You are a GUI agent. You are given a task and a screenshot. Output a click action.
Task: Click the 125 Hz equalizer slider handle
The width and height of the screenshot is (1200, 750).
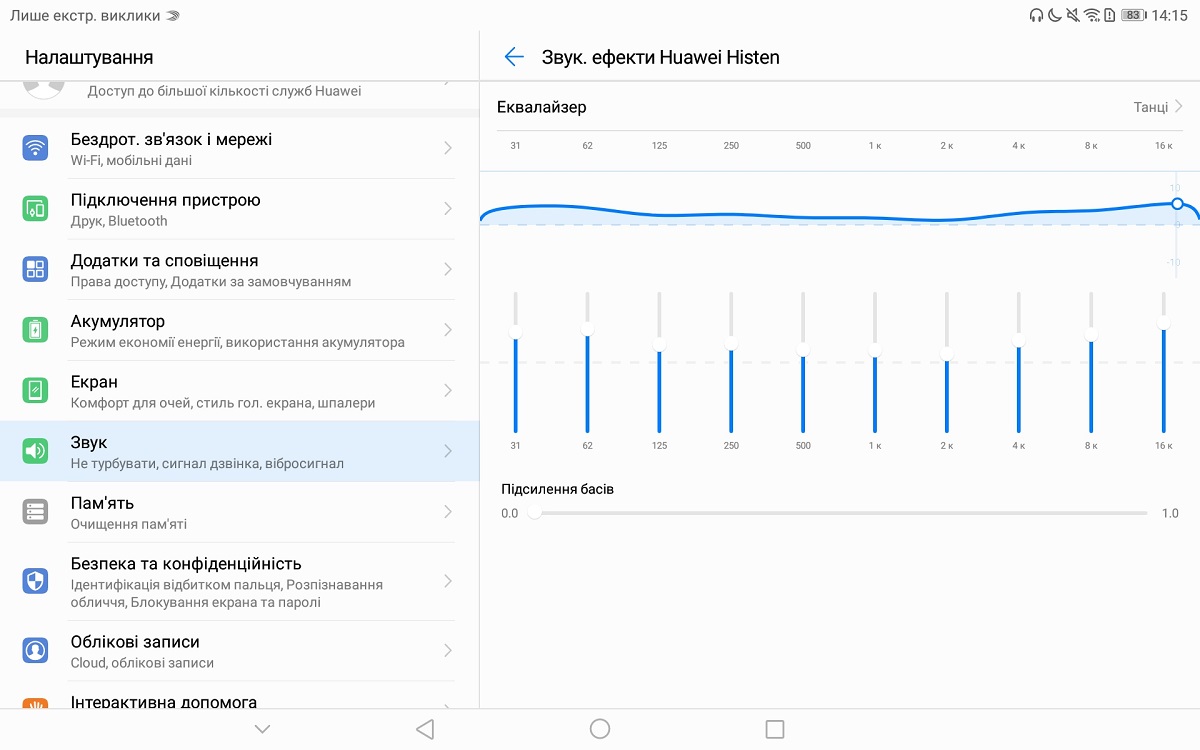click(660, 344)
